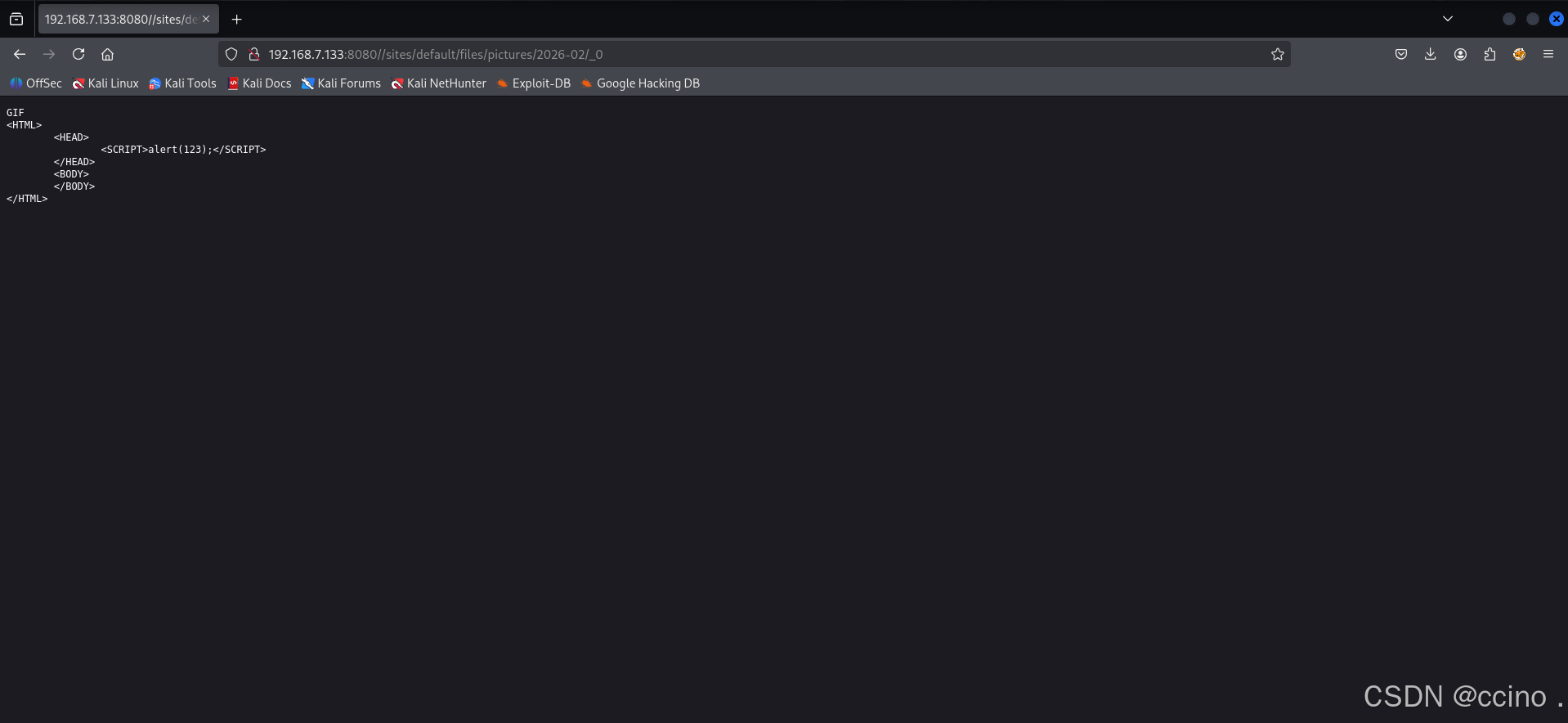Open the Firefox home page
The width and height of the screenshot is (1568, 723).
(107, 54)
